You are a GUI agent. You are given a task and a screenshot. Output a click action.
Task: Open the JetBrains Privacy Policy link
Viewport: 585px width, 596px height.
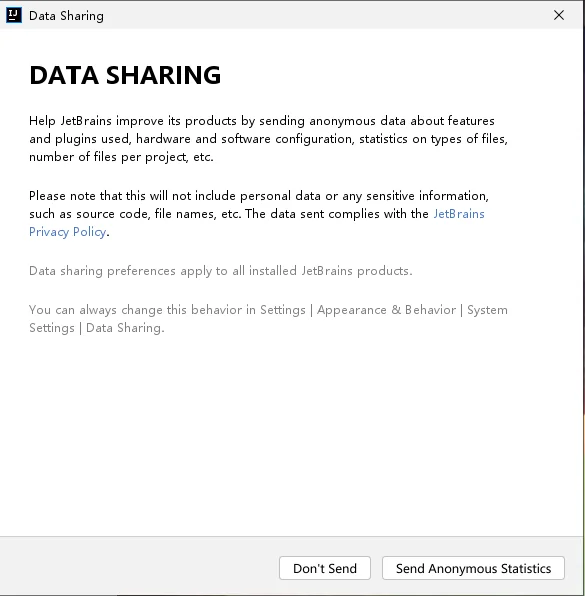(x=459, y=214)
